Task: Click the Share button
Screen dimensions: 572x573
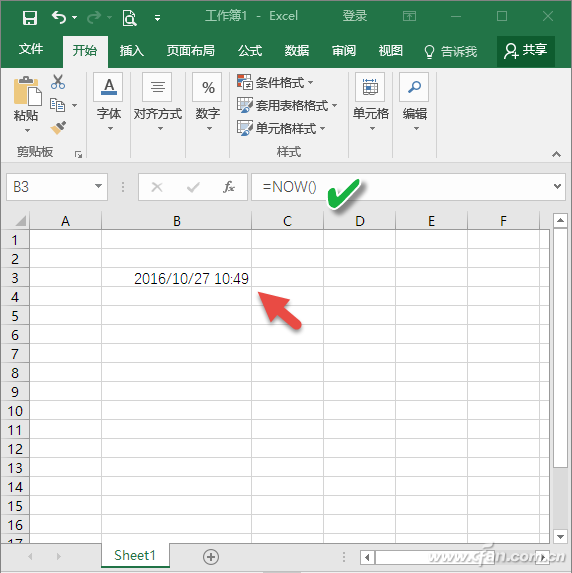Action: (x=526, y=51)
